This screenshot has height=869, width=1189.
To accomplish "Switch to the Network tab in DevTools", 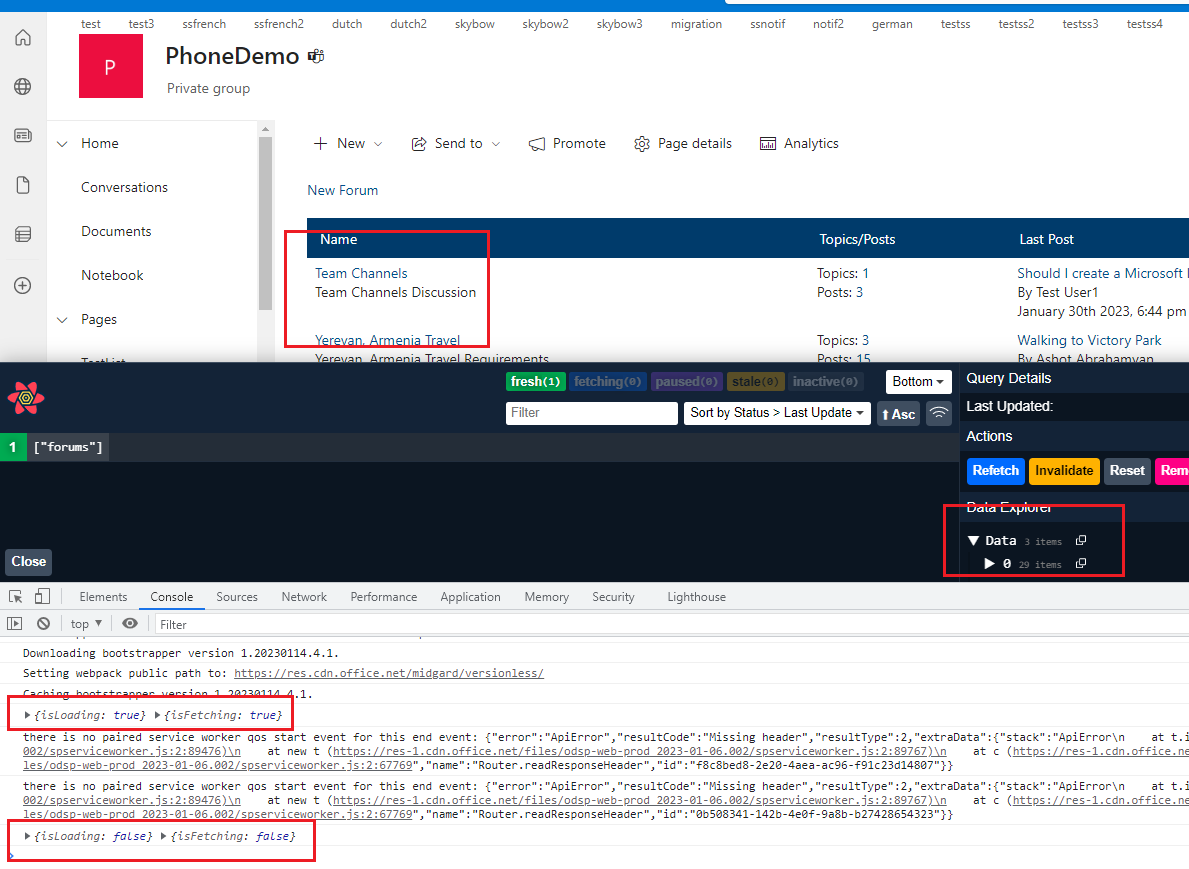I will tap(304, 597).
